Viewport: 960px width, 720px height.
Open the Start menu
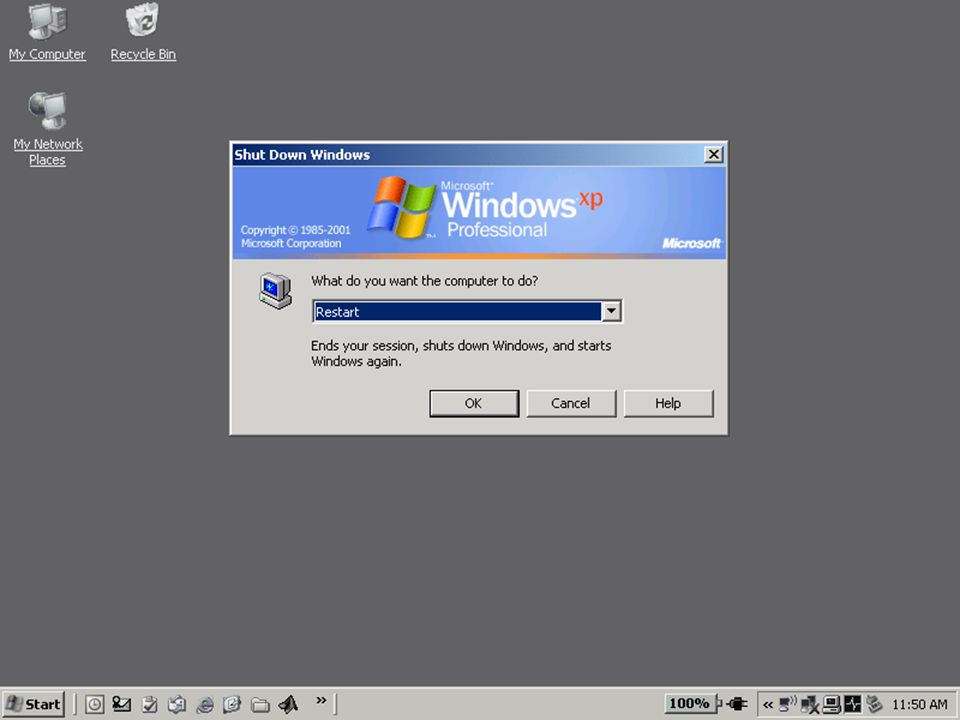pos(33,704)
